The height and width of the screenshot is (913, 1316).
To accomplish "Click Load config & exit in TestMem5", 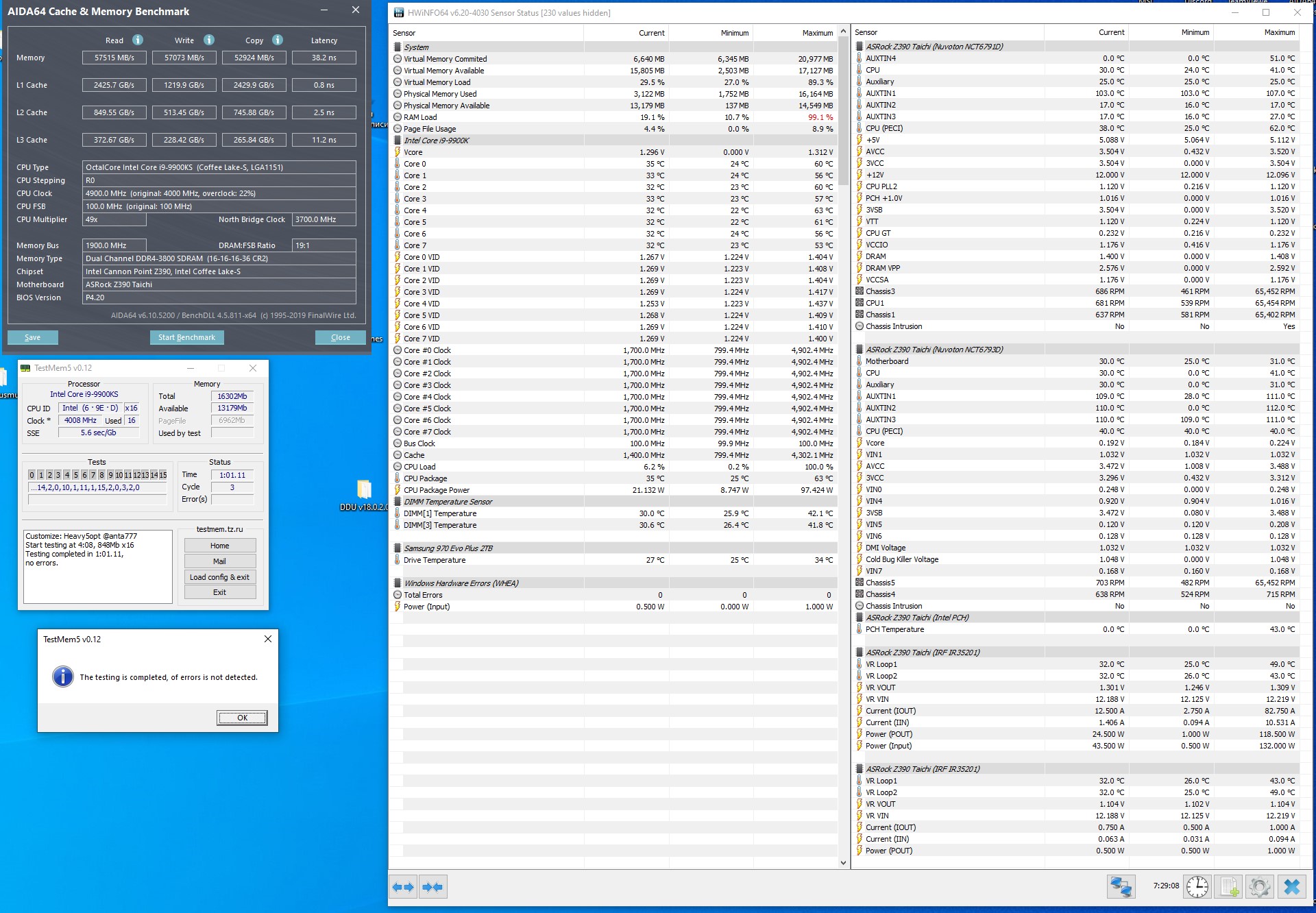I will coord(219,577).
